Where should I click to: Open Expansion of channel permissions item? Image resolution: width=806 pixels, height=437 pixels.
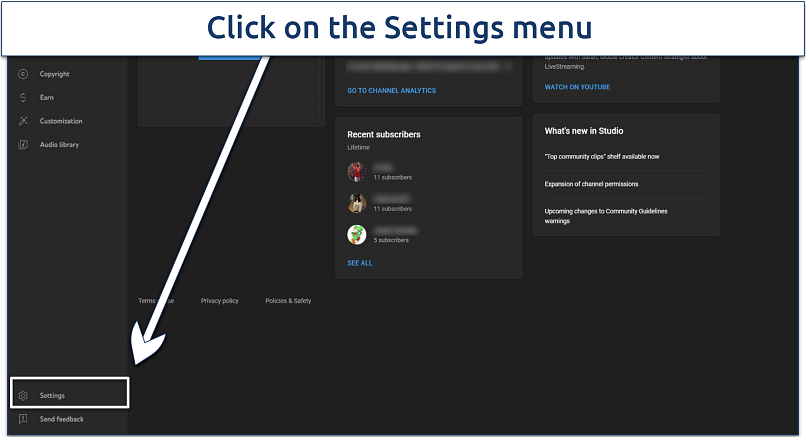(x=591, y=184)
